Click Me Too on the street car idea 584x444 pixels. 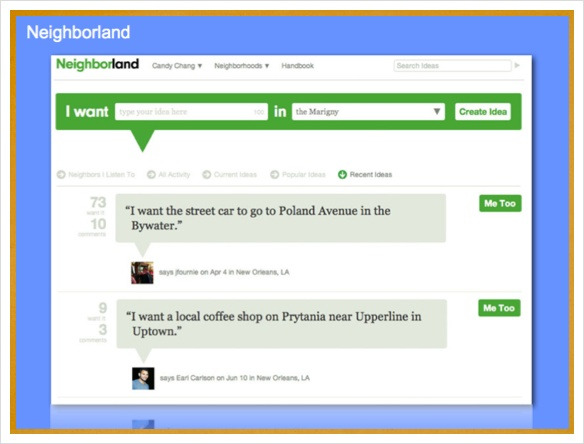point(500,203)
